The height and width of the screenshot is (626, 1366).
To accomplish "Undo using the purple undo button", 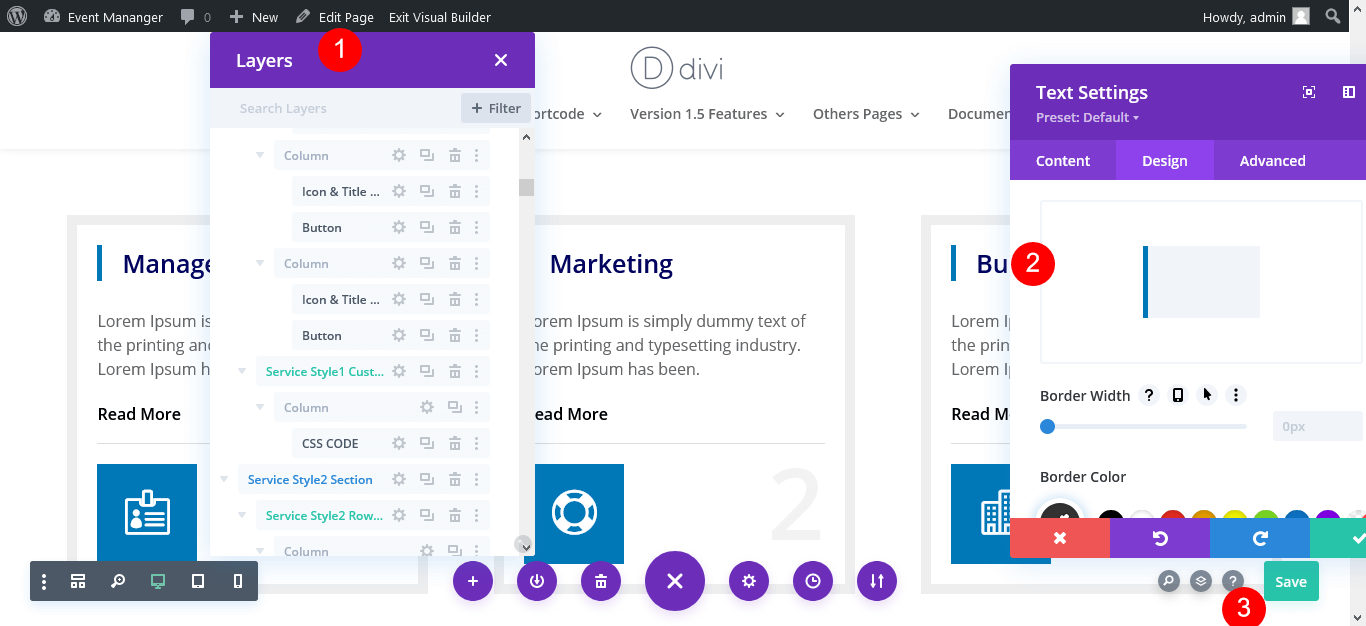I will 1160,538.
